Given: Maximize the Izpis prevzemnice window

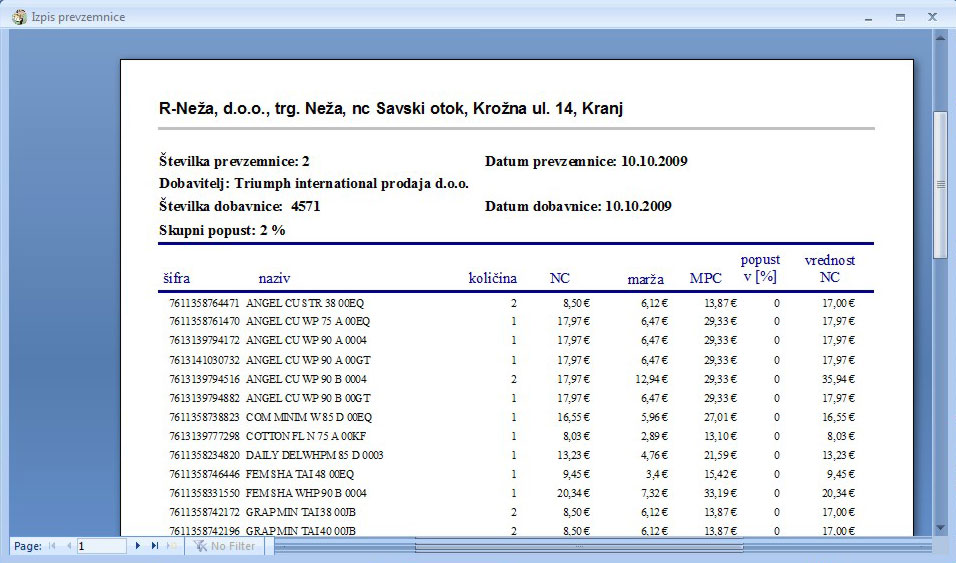Looking at the screenshot, I should click(900, 17).
